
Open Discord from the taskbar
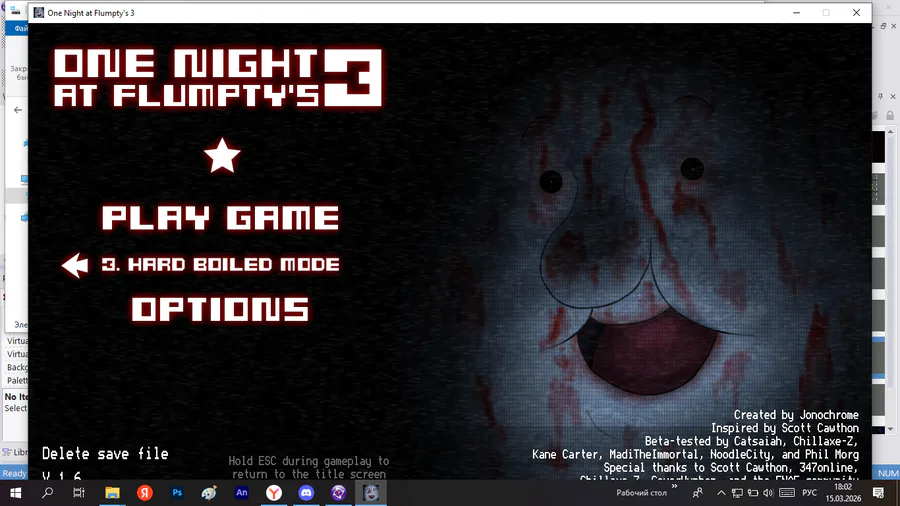coord(306,493)
